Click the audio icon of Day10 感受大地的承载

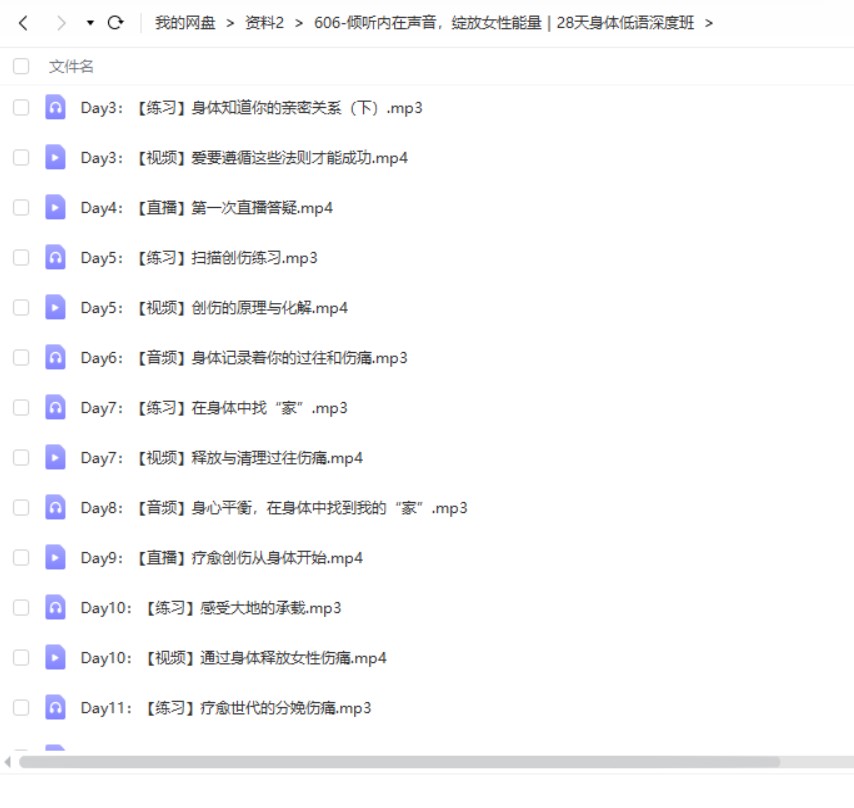[x=55, y=608]
